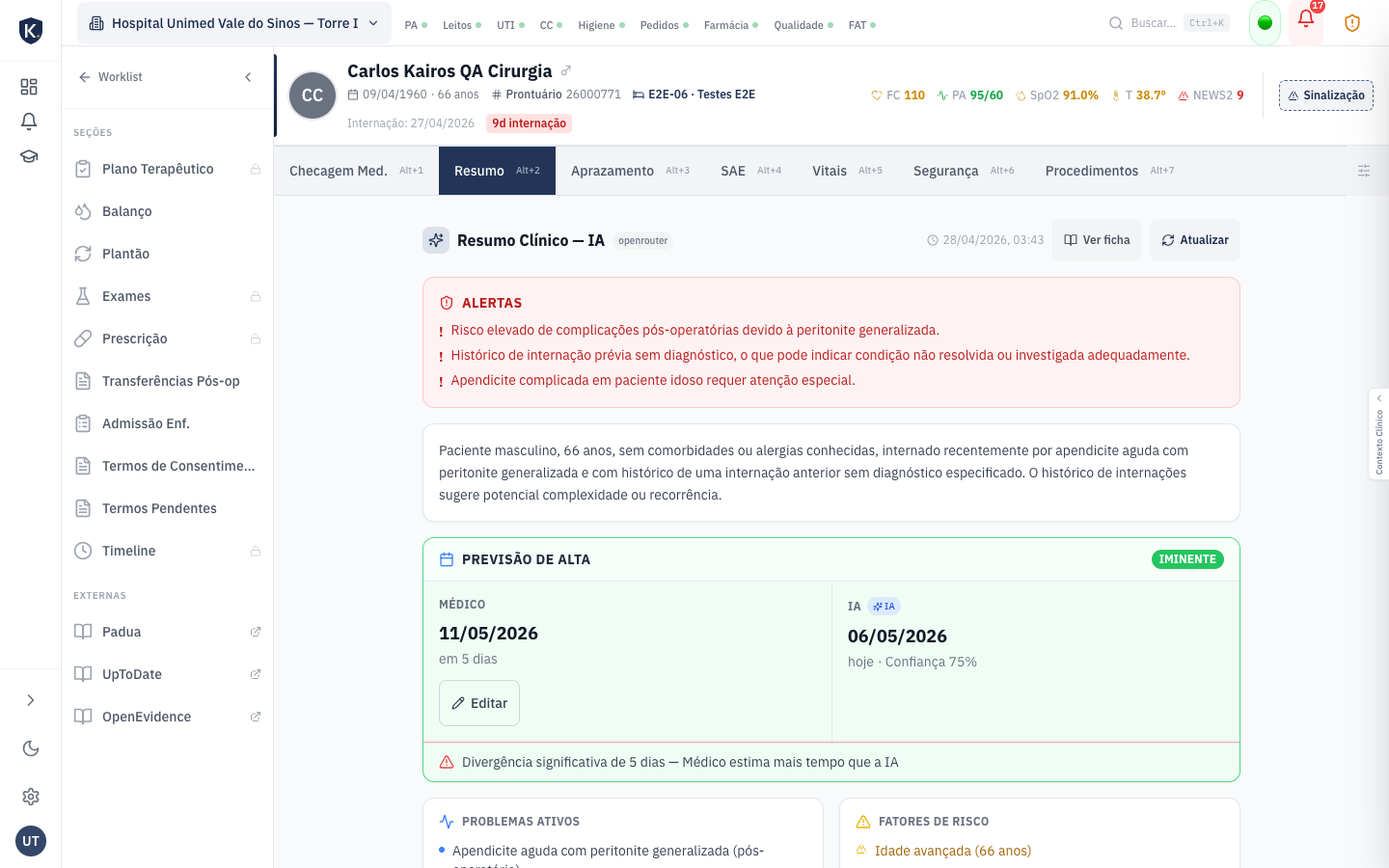Go back to Worklist
The width and height of the screenshot is (1389, 868).
coord(110,77)
